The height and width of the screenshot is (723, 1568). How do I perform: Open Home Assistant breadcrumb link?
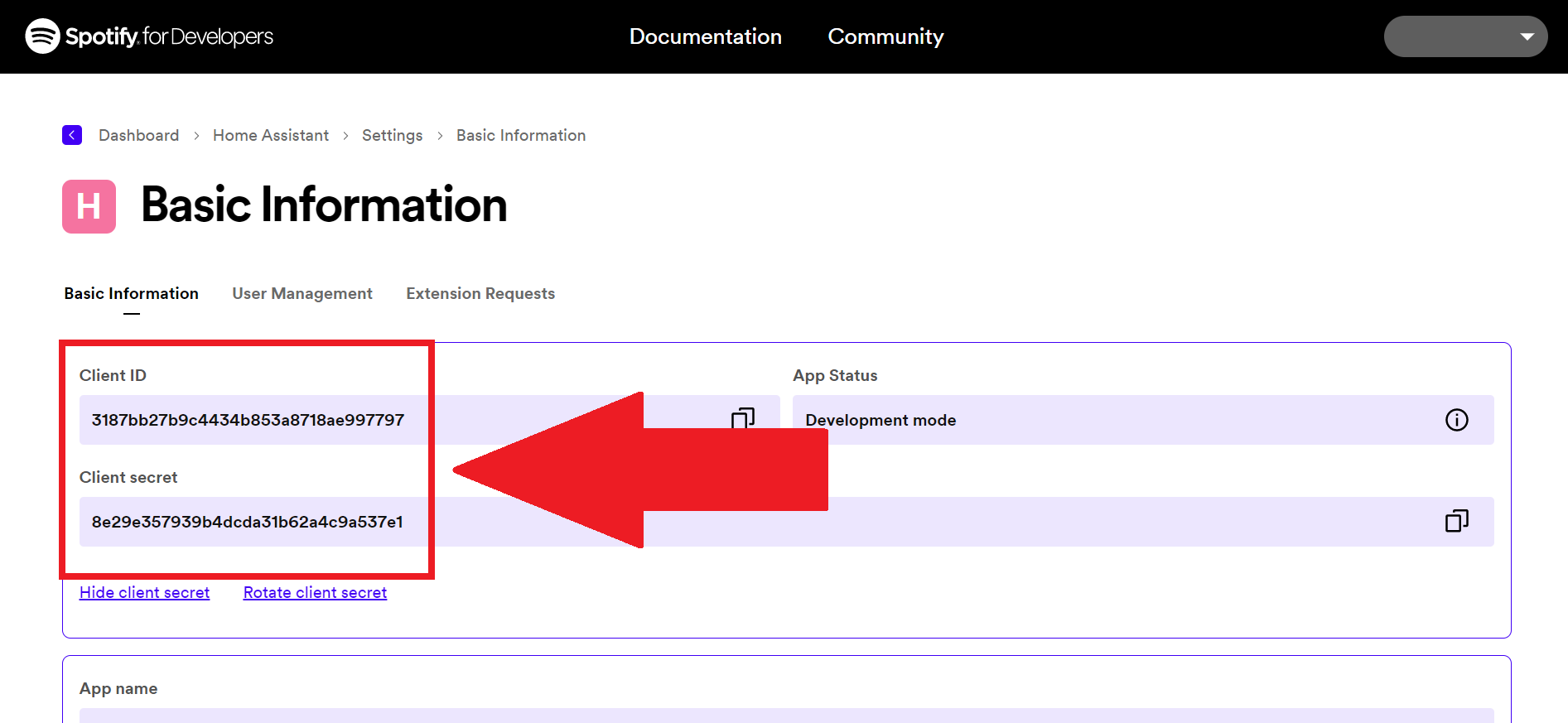pyautogui.click(x=271, y=135)
